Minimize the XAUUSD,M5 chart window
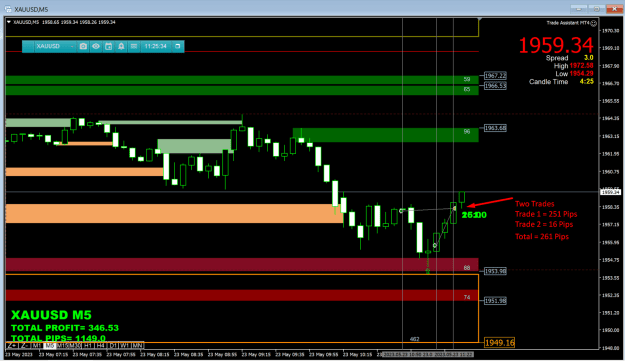 click(578, 9)
